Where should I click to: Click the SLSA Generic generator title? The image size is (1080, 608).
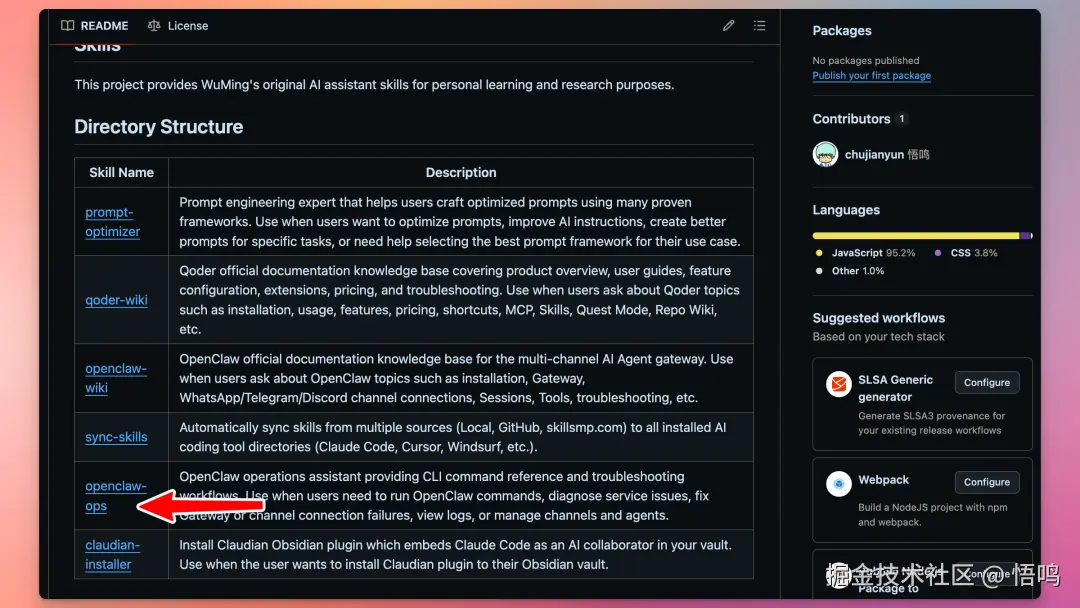click(895, 388)
